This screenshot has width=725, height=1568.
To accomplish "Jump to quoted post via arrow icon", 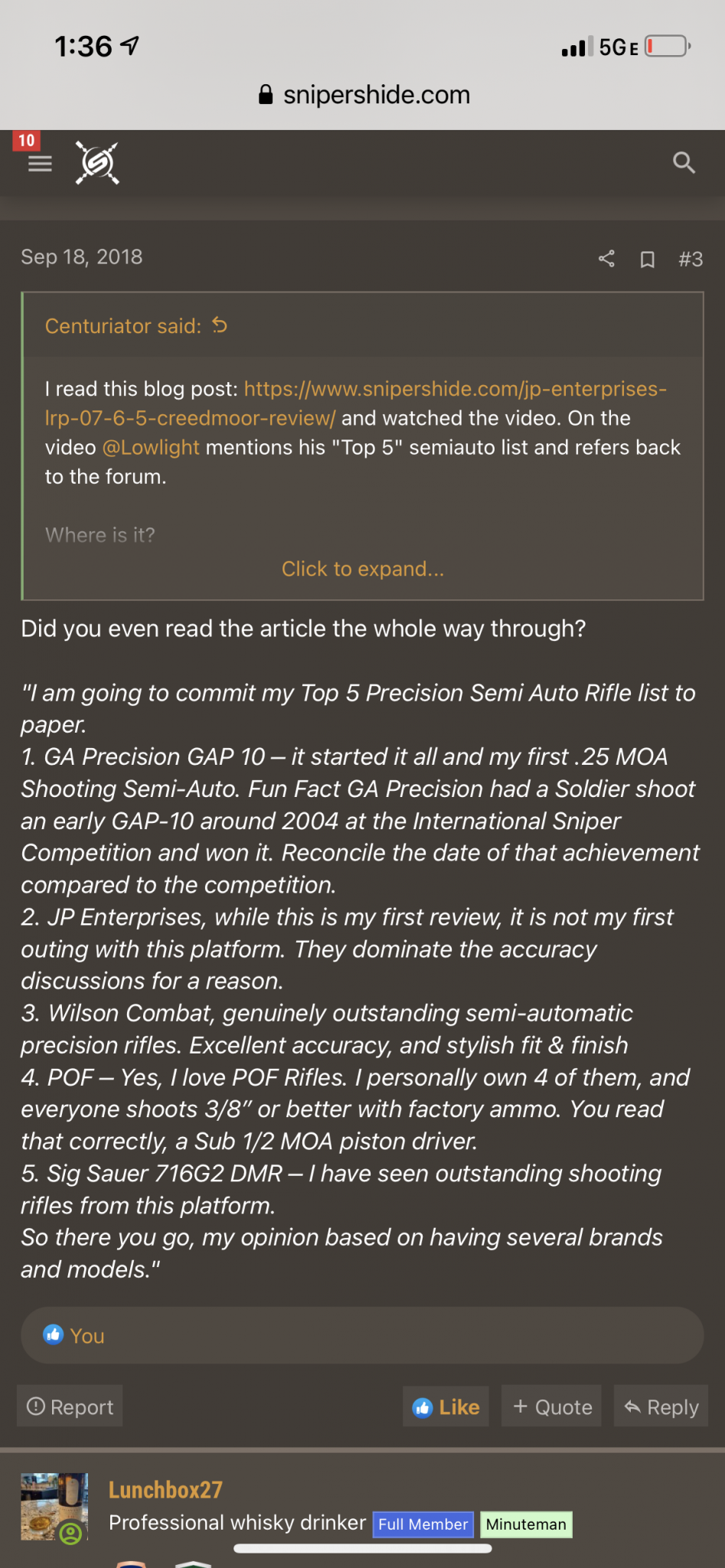I will 220,325.
